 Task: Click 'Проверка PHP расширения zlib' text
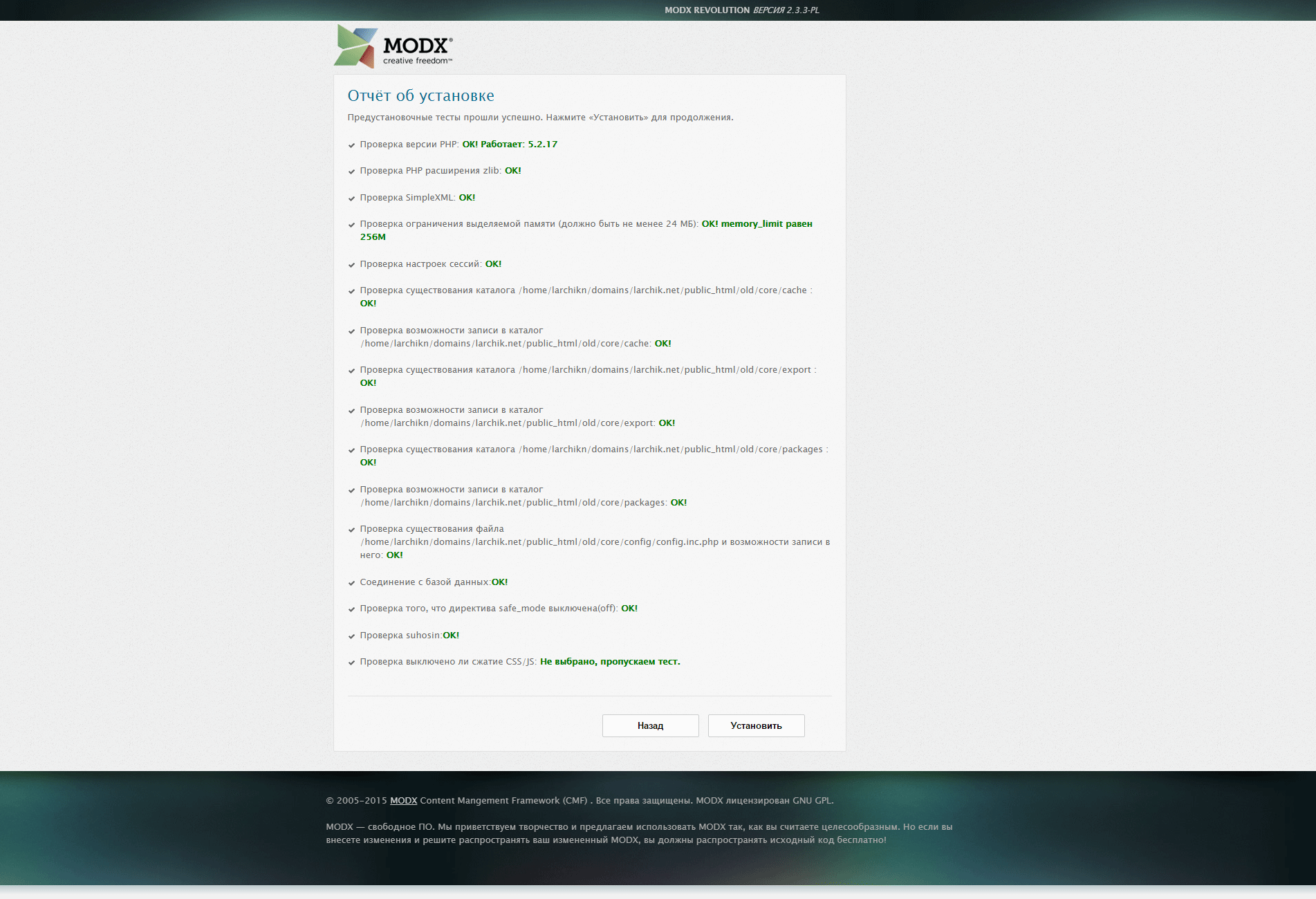430,170
